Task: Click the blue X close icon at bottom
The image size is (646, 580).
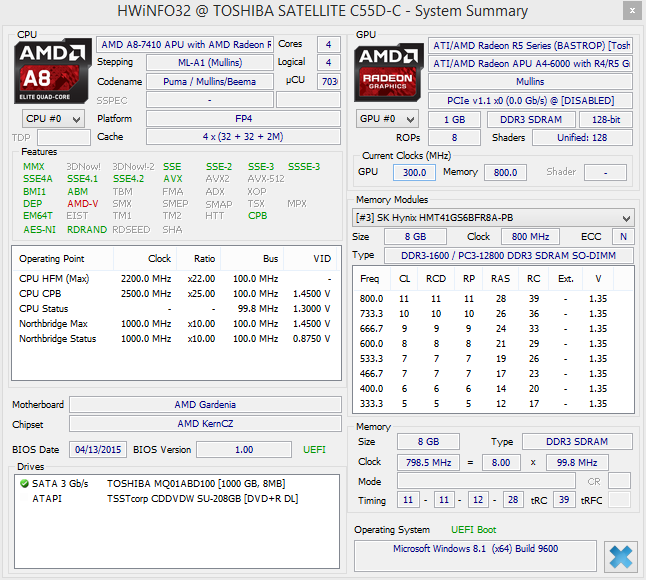Action: point(620,557)
